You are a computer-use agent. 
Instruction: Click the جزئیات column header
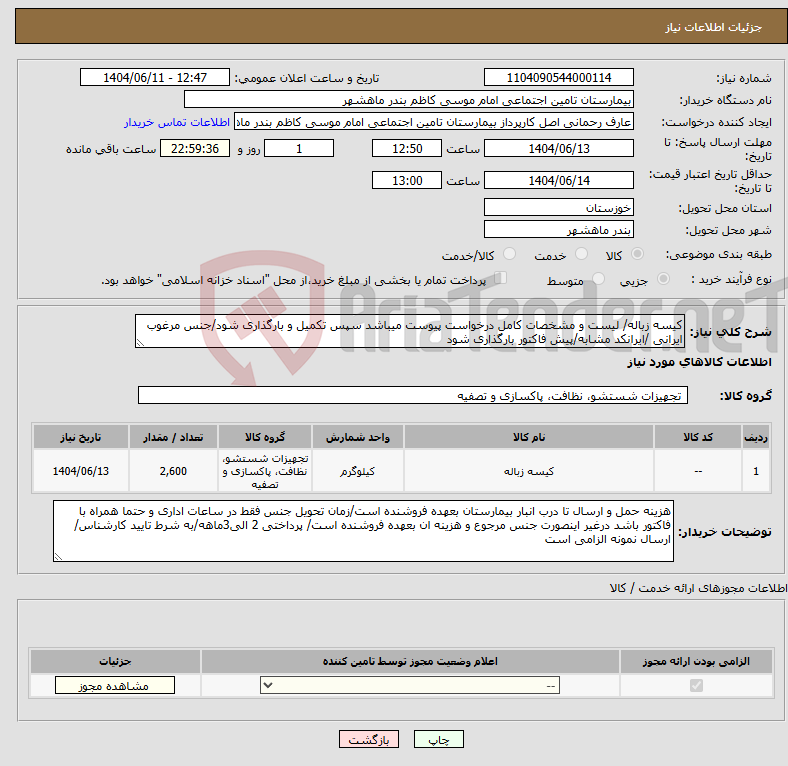[x=115, y=661]
